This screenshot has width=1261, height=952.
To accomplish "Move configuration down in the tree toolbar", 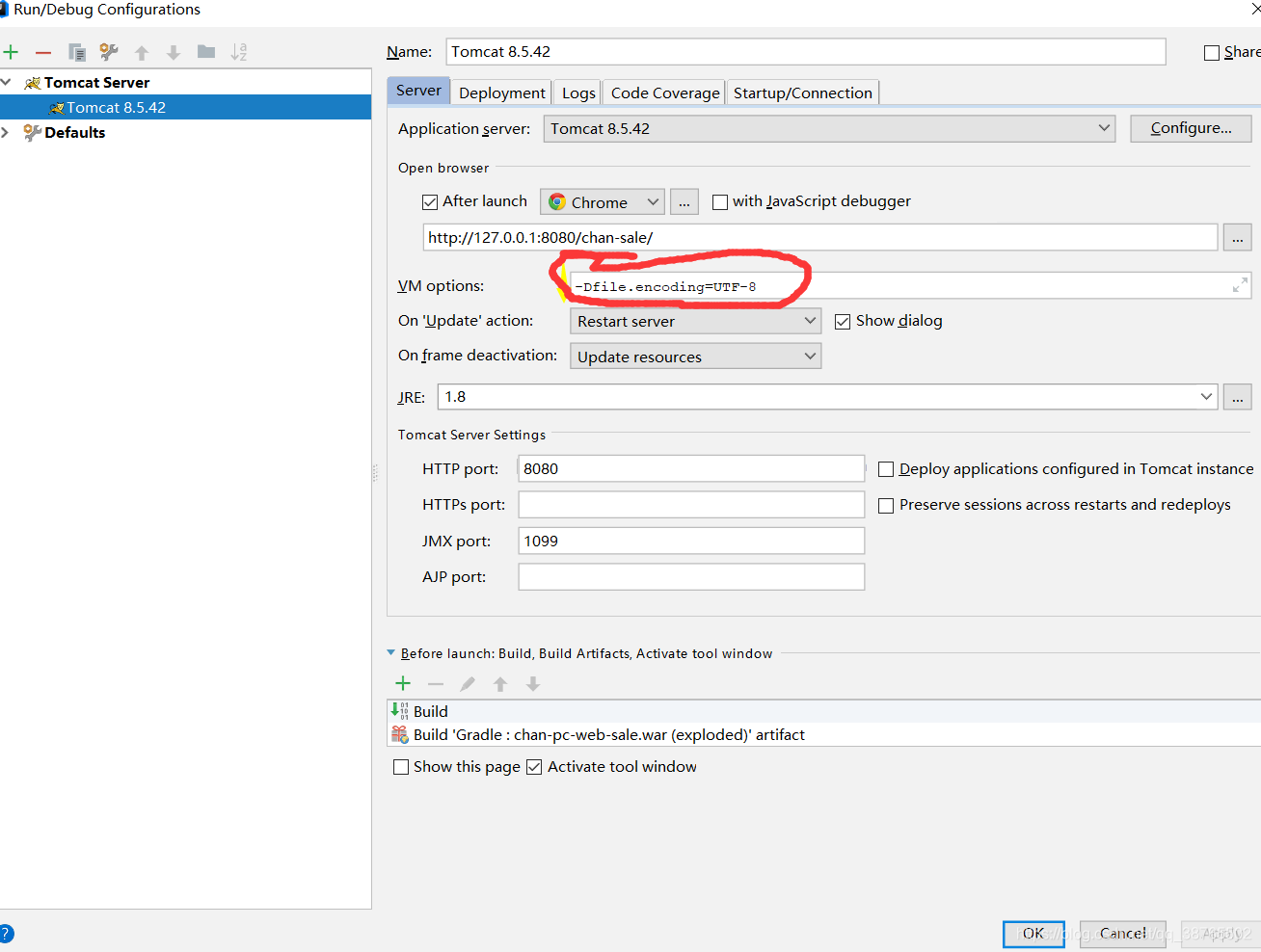I will click(174, 53).
